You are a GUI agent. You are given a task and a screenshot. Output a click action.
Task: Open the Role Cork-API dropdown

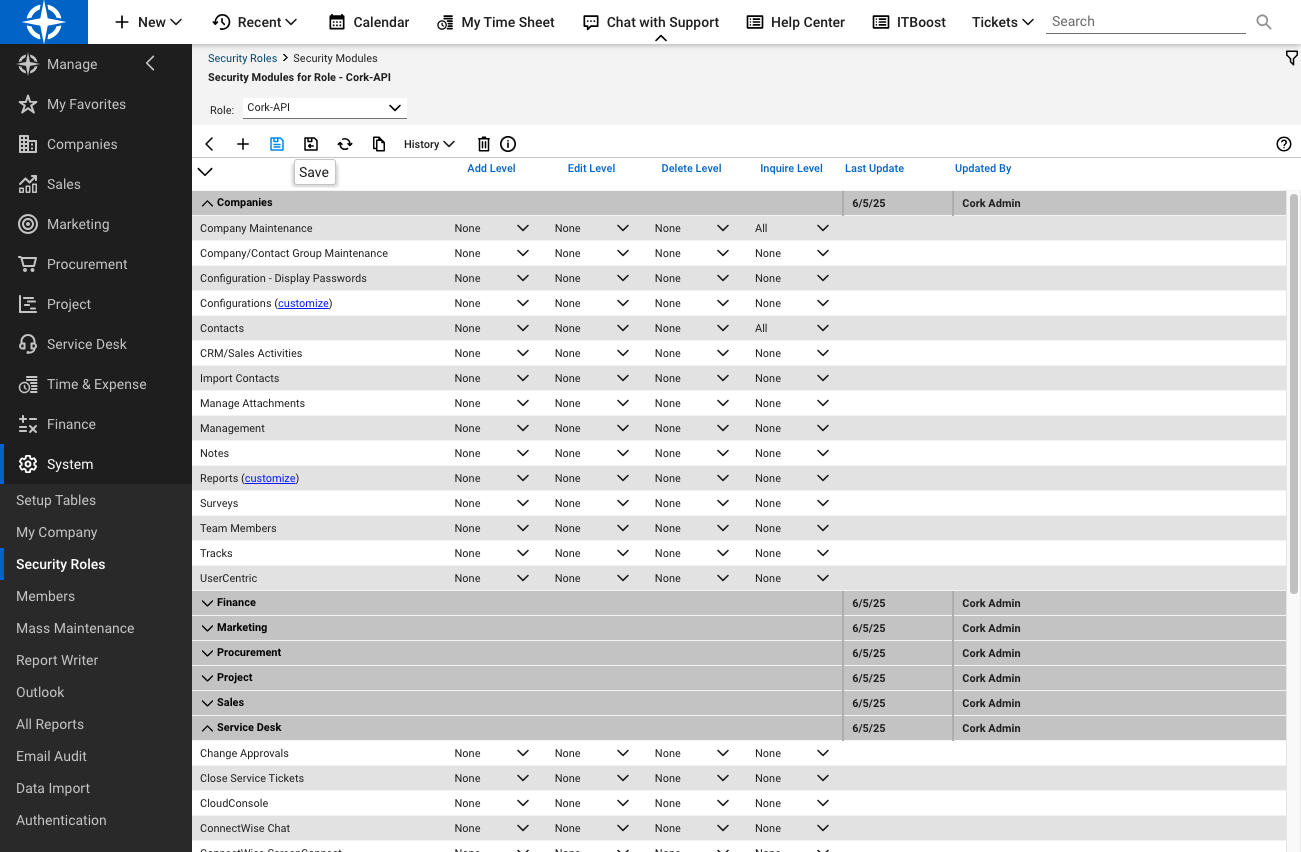[325, 108]
